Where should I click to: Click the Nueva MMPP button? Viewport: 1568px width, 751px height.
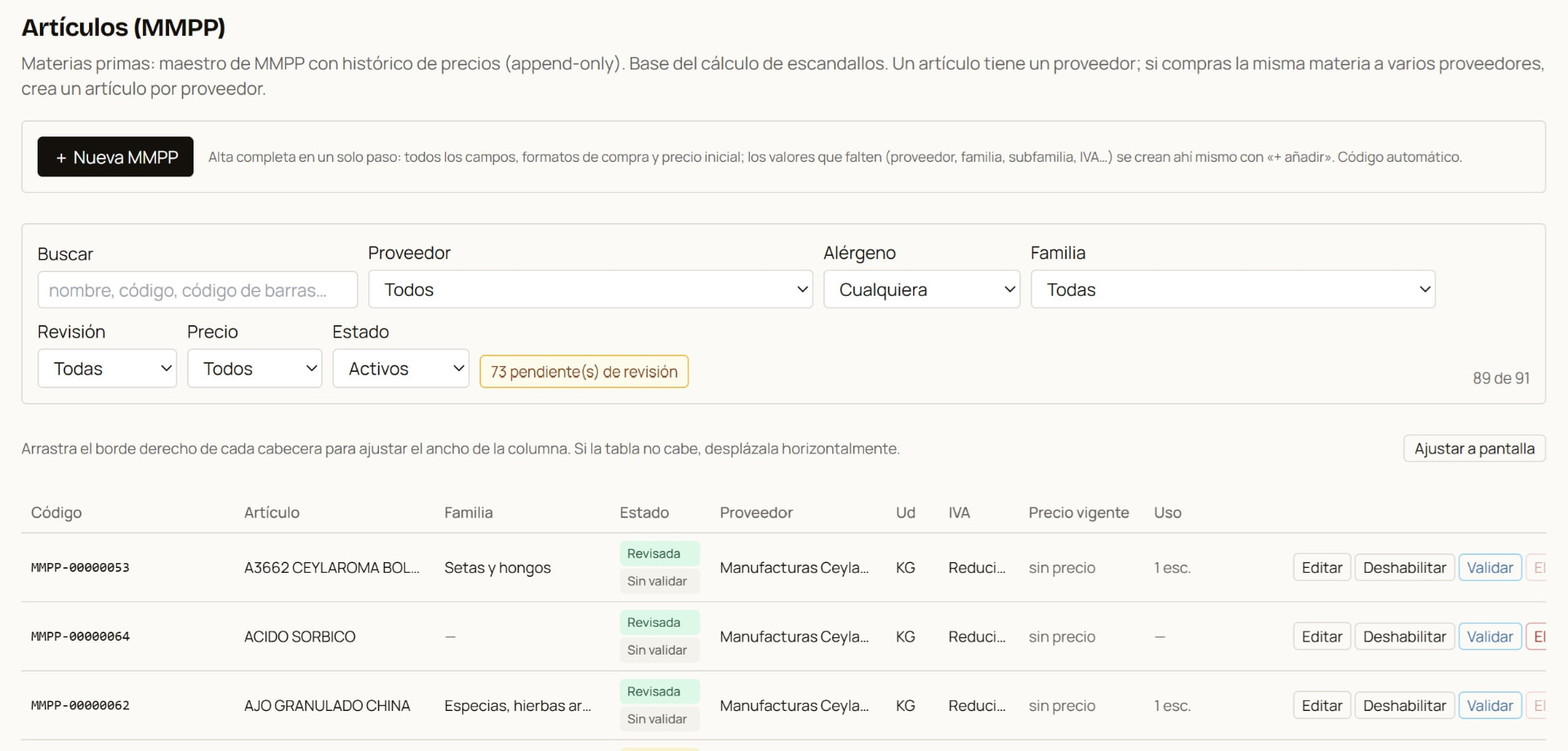(115, 157)
